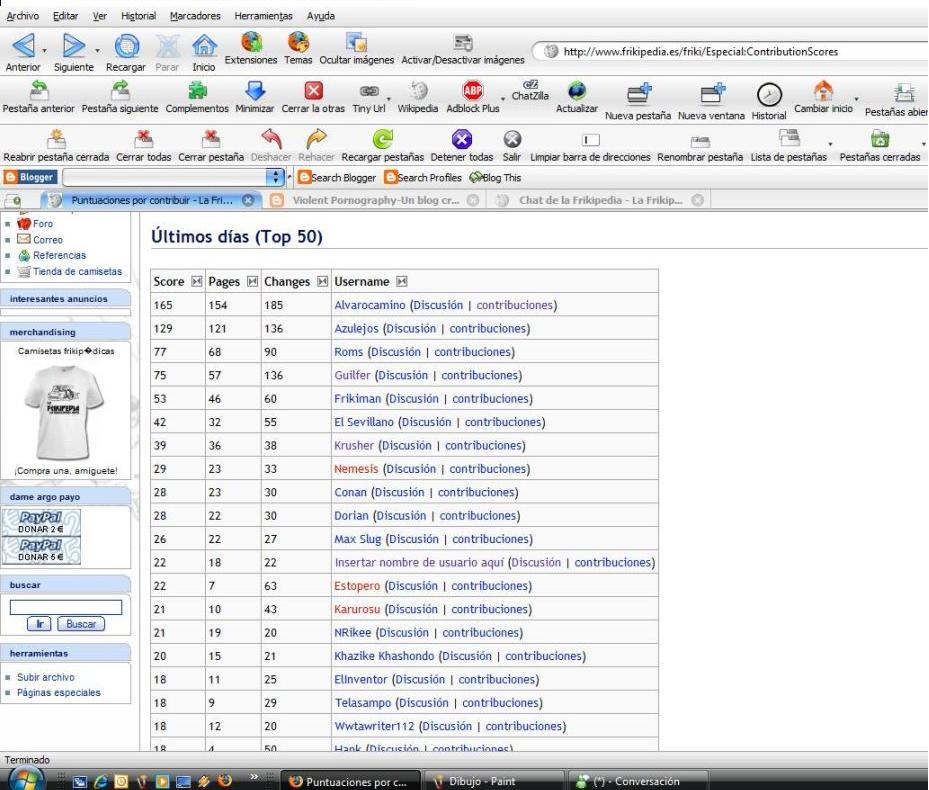Open Alvarocamino's user page link
The width and height of the screenshot is (929, 790).
370,305
